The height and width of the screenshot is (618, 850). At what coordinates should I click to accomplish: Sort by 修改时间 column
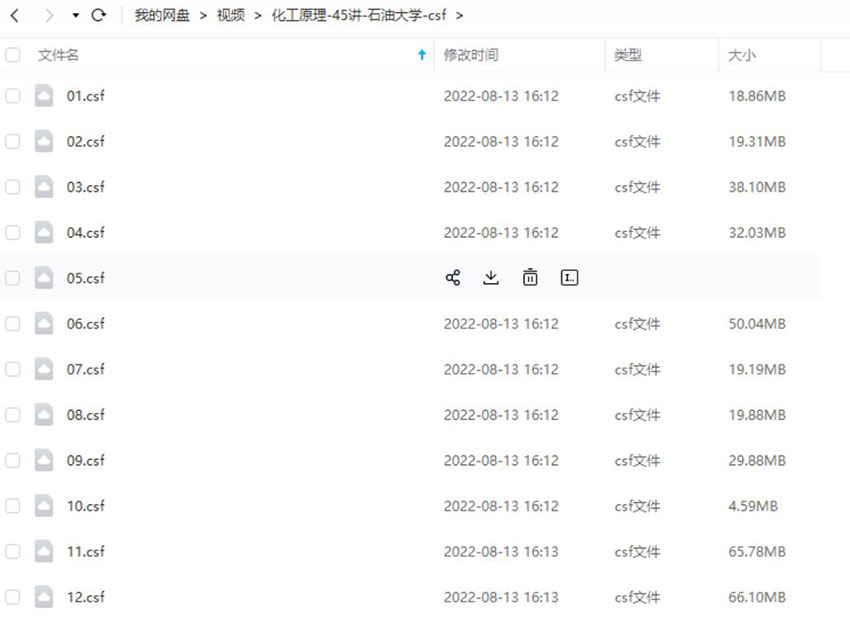click(x=471, y=55)
